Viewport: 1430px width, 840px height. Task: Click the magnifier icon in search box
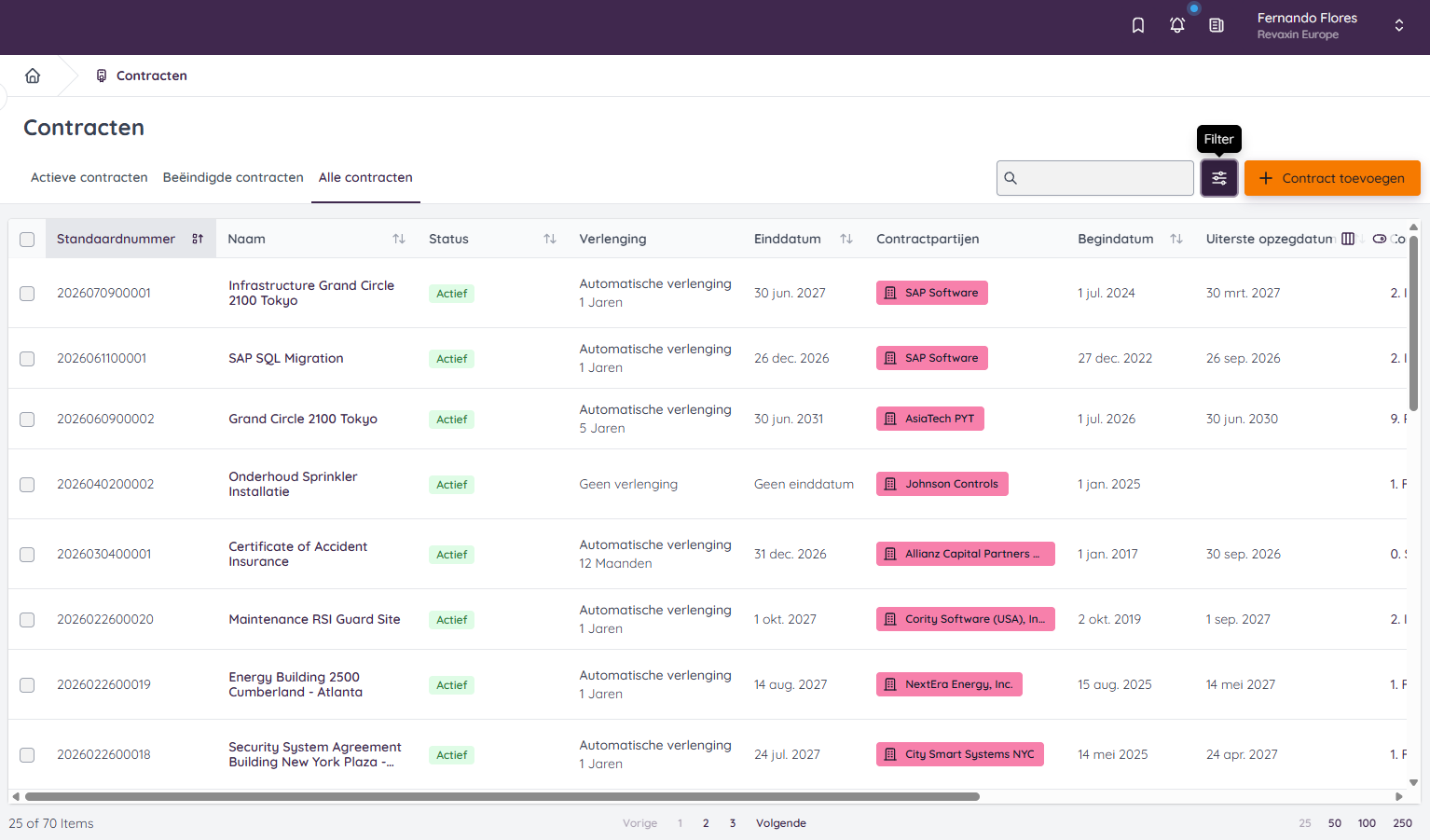[1011, 178]
